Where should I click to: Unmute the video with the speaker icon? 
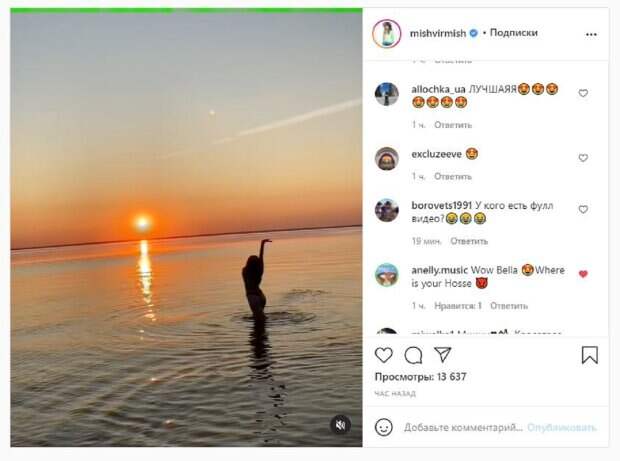pos(340,425)
